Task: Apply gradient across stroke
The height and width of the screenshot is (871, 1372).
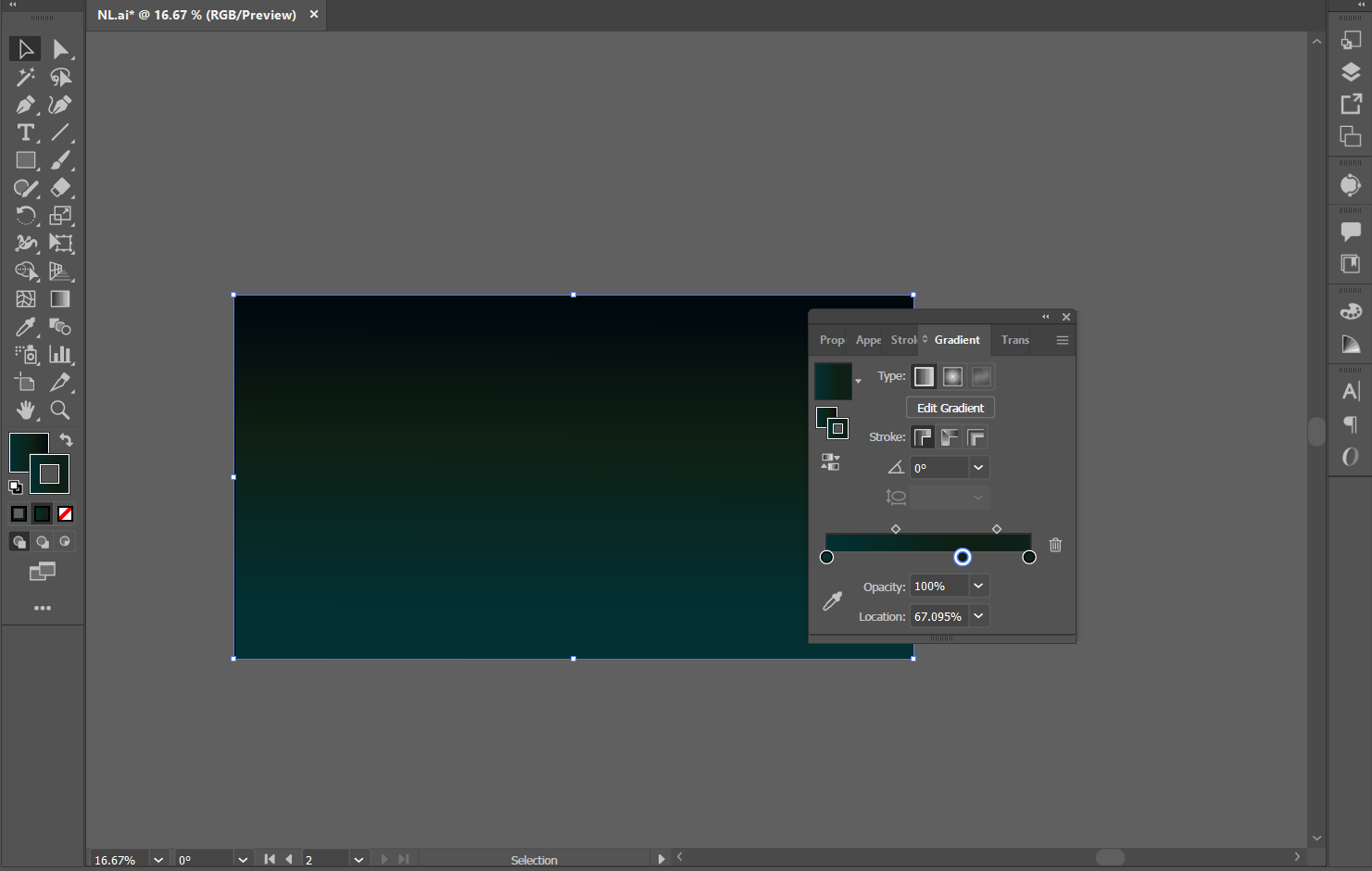Action: pyautogui.click(x=976, y=437)
